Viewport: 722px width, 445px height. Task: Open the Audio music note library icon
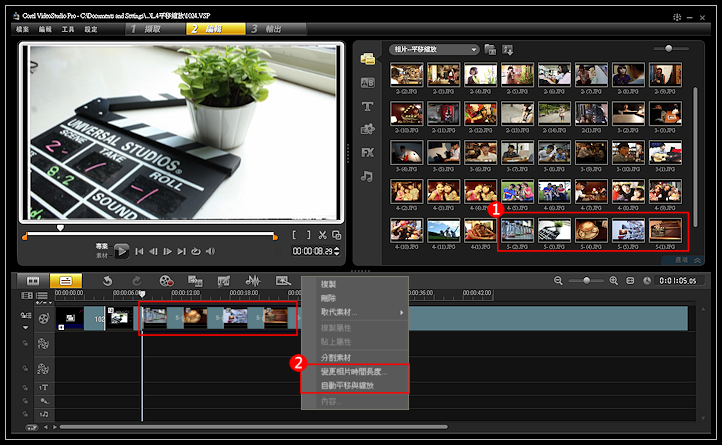coord(367,176)
